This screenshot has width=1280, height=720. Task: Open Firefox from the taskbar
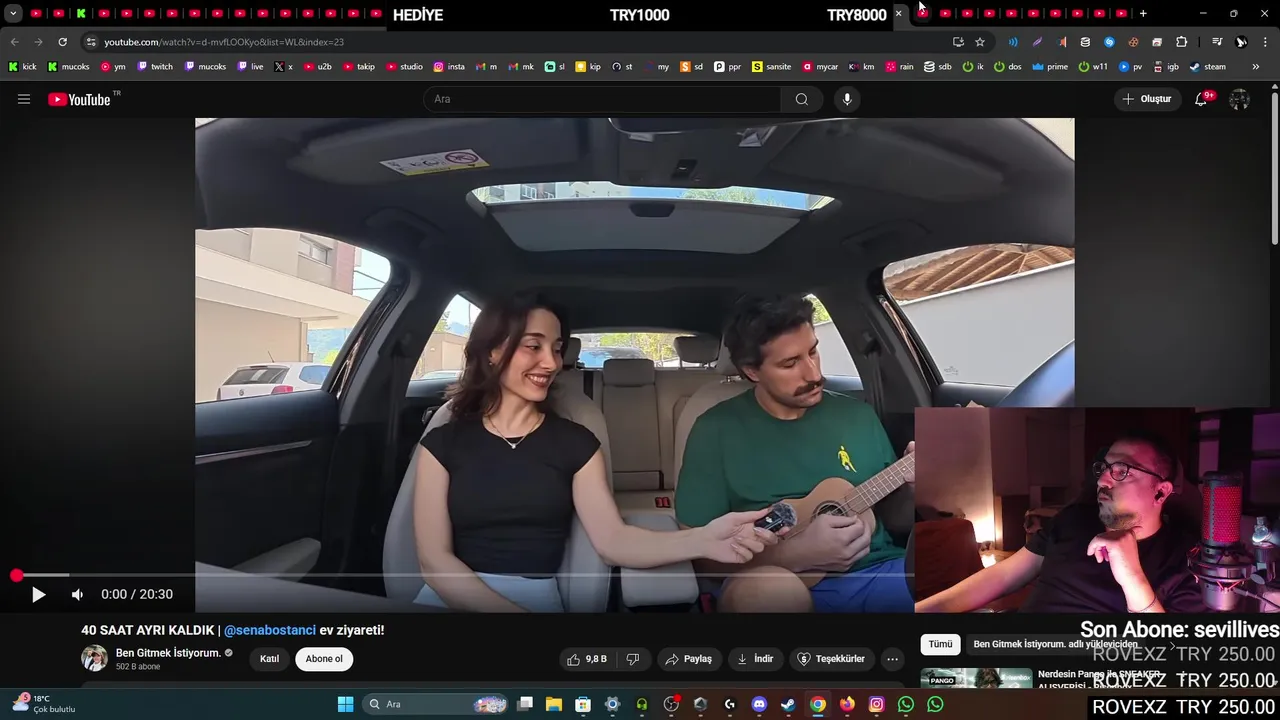click(x=847, y=704)
